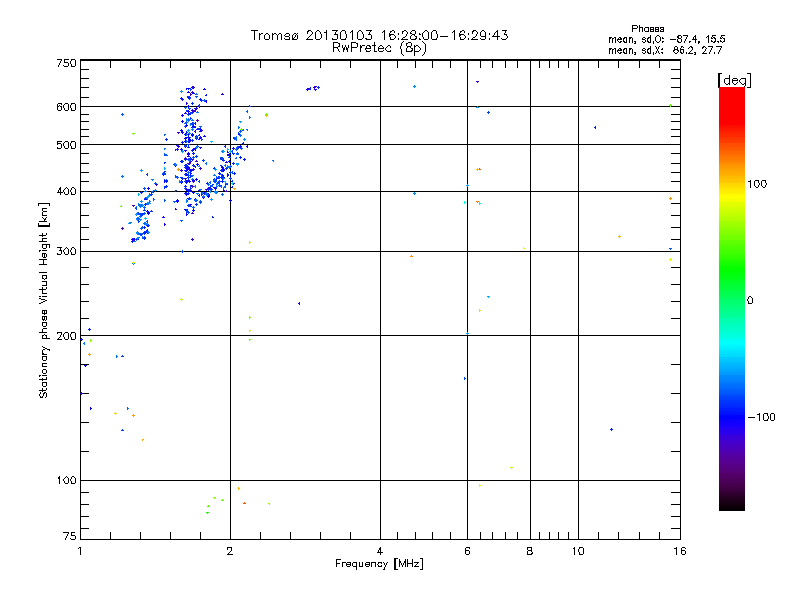
Task: Click the 'Phases' header label
Action: click(647, 29)
